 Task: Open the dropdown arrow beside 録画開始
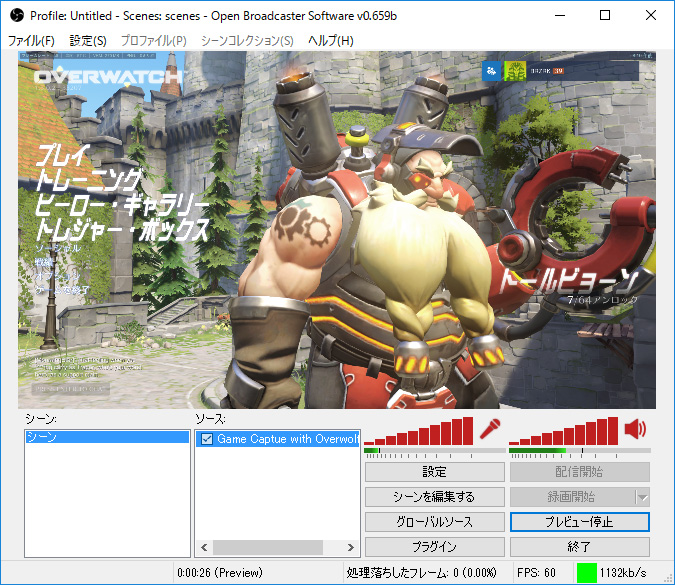coord(642,497)
